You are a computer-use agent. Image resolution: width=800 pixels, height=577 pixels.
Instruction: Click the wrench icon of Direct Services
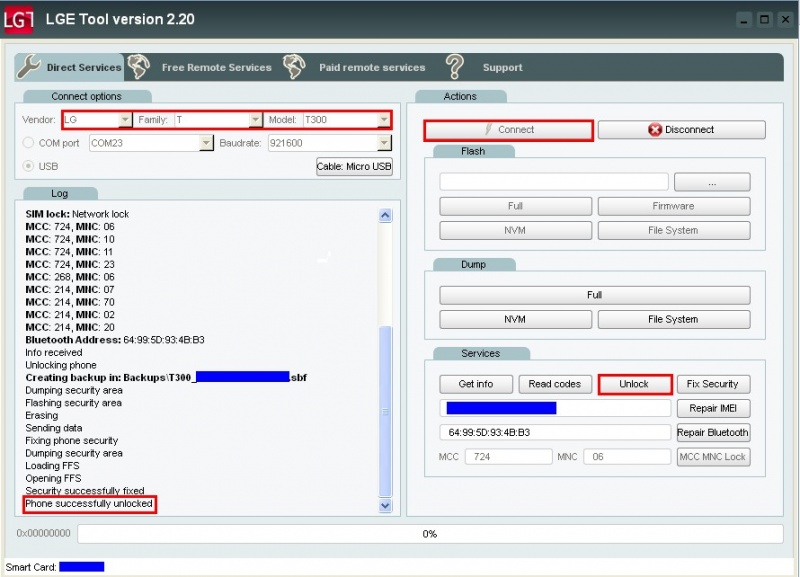(29, 67)
